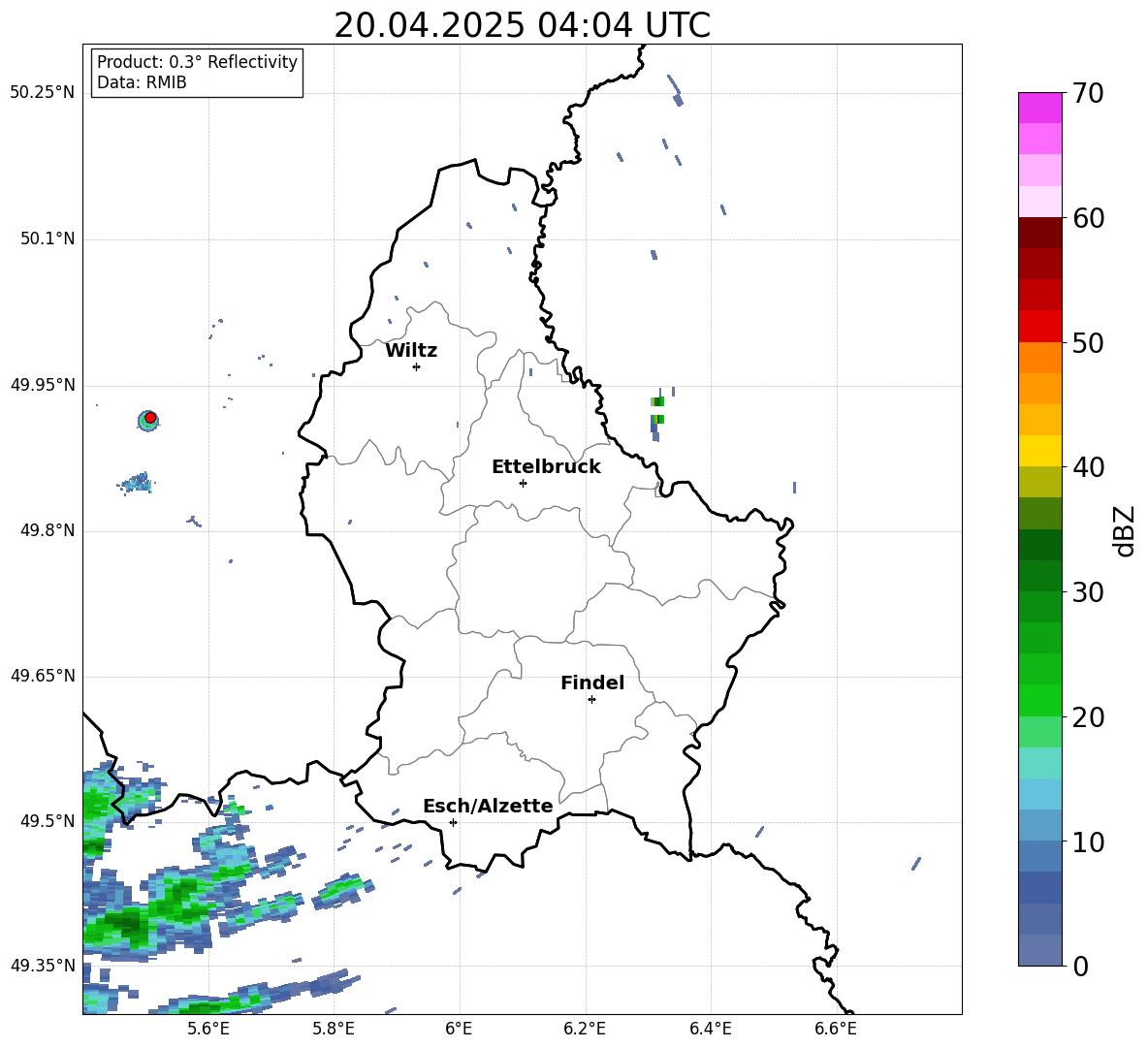The height and width of the screenshot is (1048, 1148).
Task: Pick the yellow colorbar swatch at 40 dBZ
Action: (x=1039, y=451)
